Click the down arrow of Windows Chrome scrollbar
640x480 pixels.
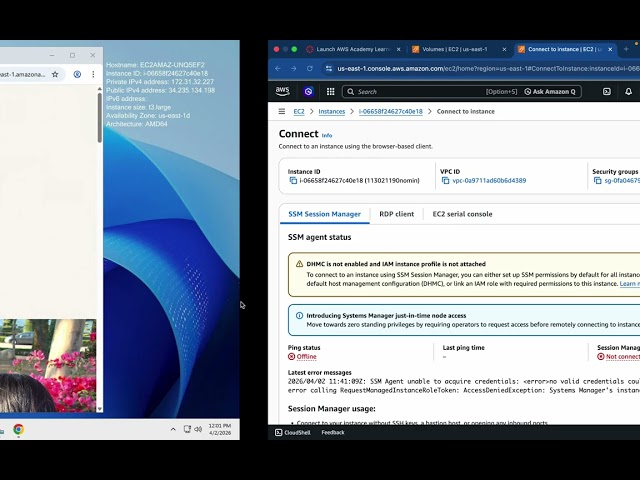tap(100, 409)
